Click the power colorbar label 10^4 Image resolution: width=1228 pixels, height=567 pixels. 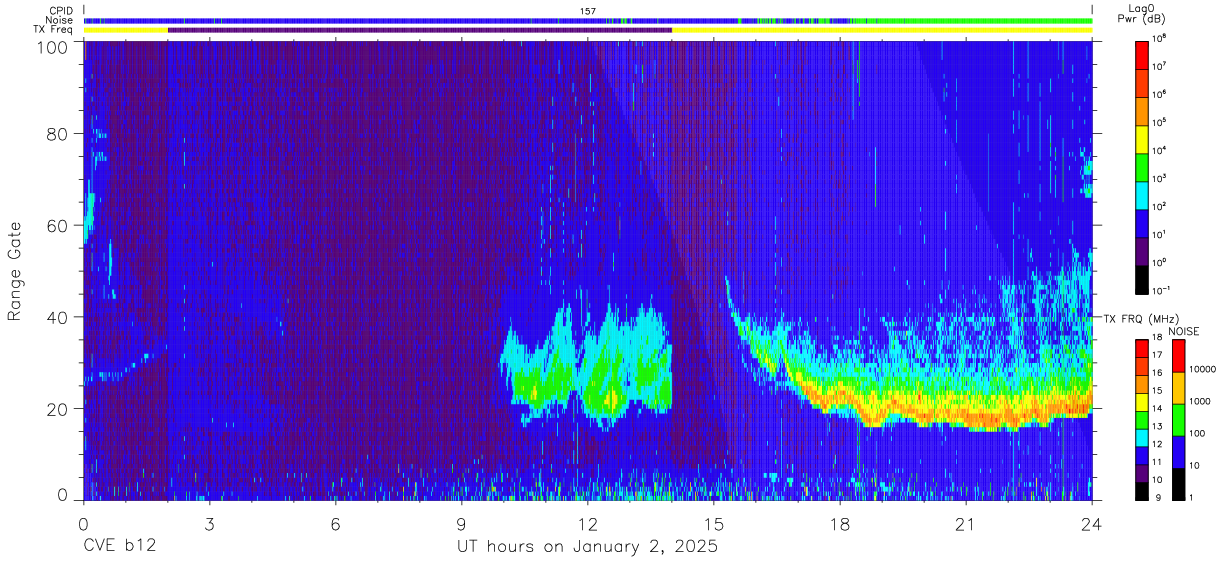point(1161,150)
